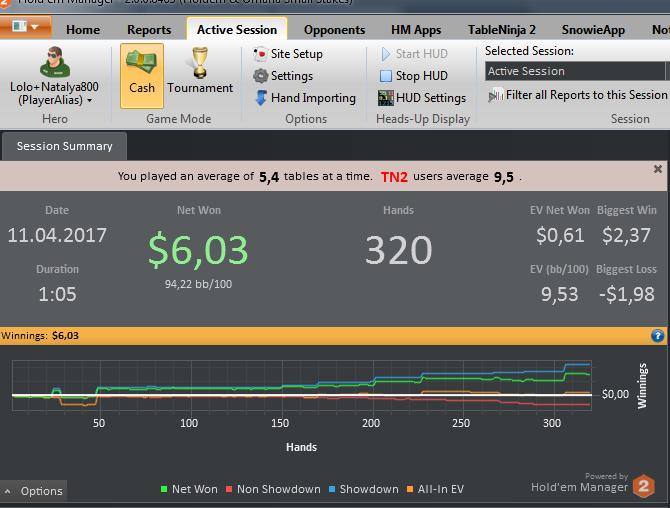The width and height of the screenshot is (670, 508).
Task: Expand the Lolo+Natalya800 PlayerAlias dropdown
Action: tap(55, 94)
